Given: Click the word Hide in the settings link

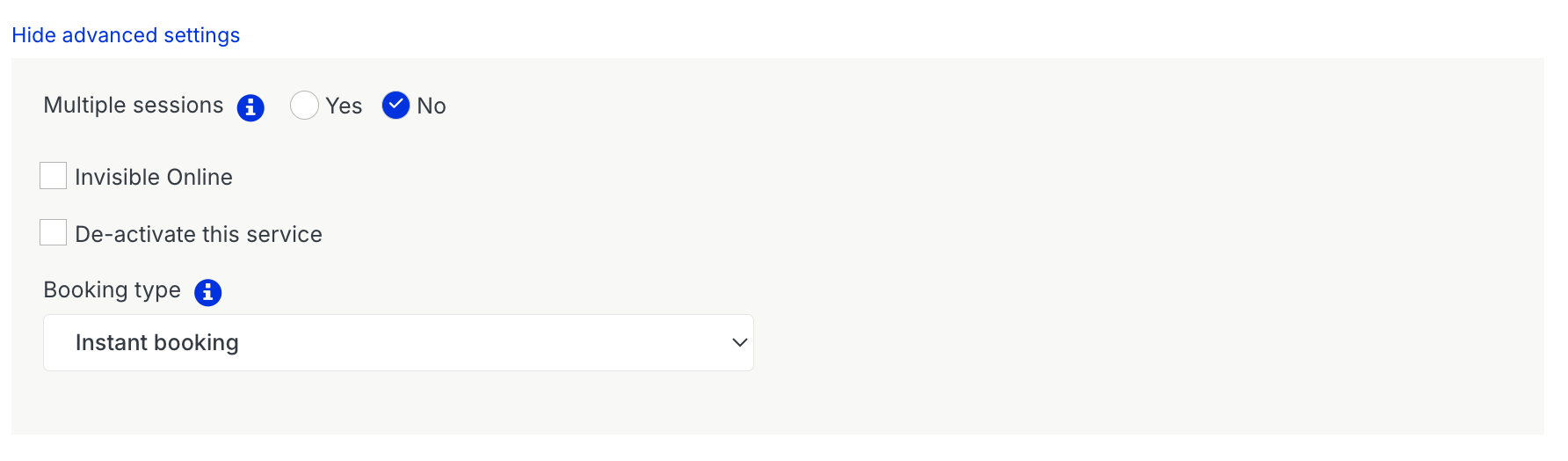Looking at the screenshot, I should tap(33, 35).
